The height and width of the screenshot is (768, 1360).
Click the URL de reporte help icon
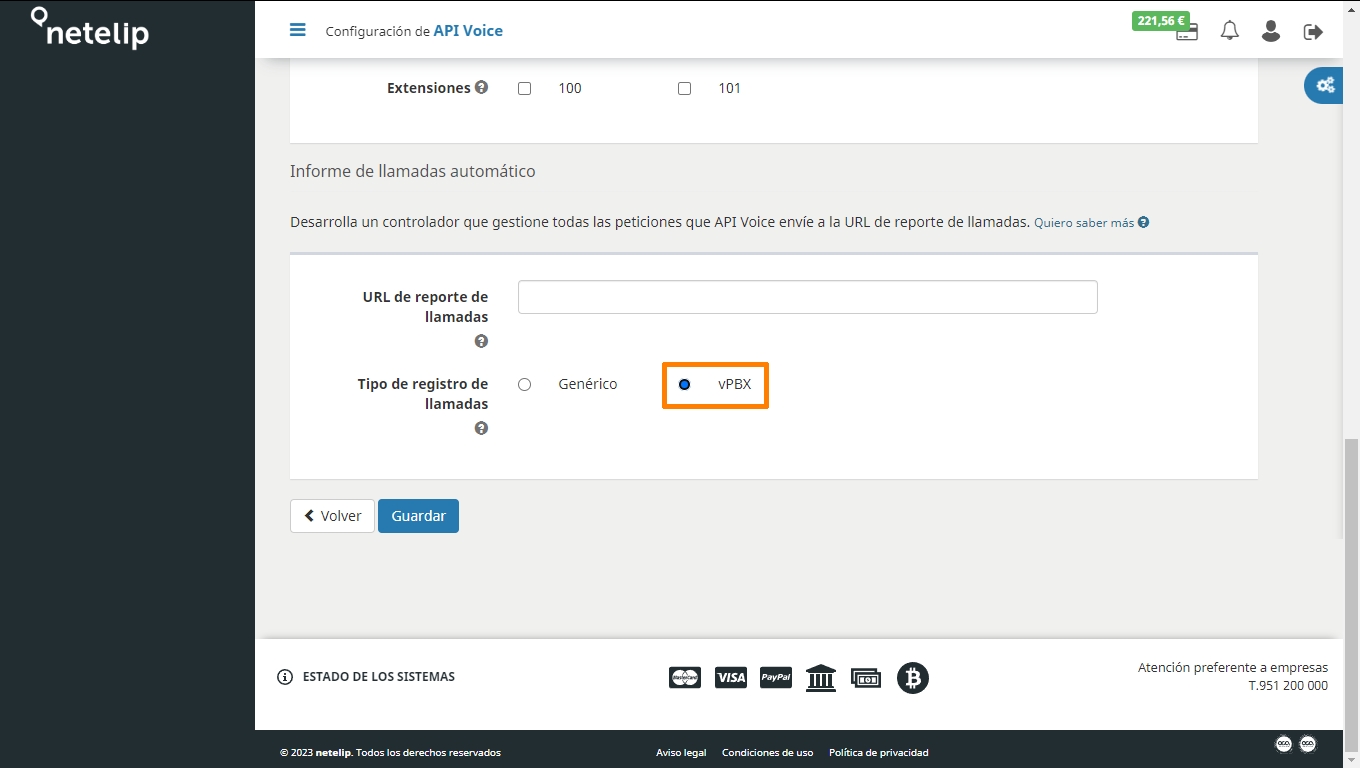[481, 341]
